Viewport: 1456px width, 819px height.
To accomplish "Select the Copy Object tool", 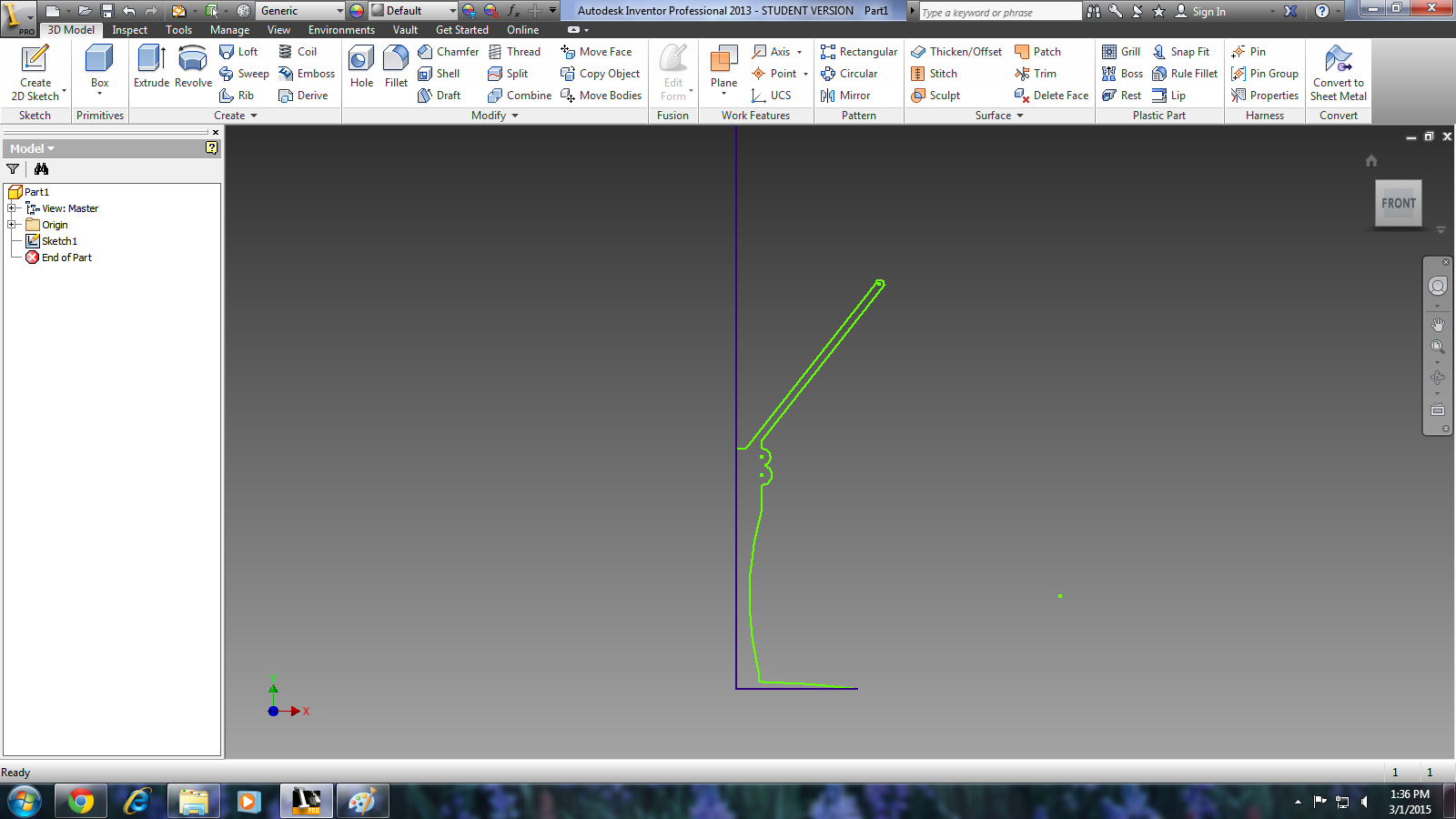I will click(x=600, y=74).
